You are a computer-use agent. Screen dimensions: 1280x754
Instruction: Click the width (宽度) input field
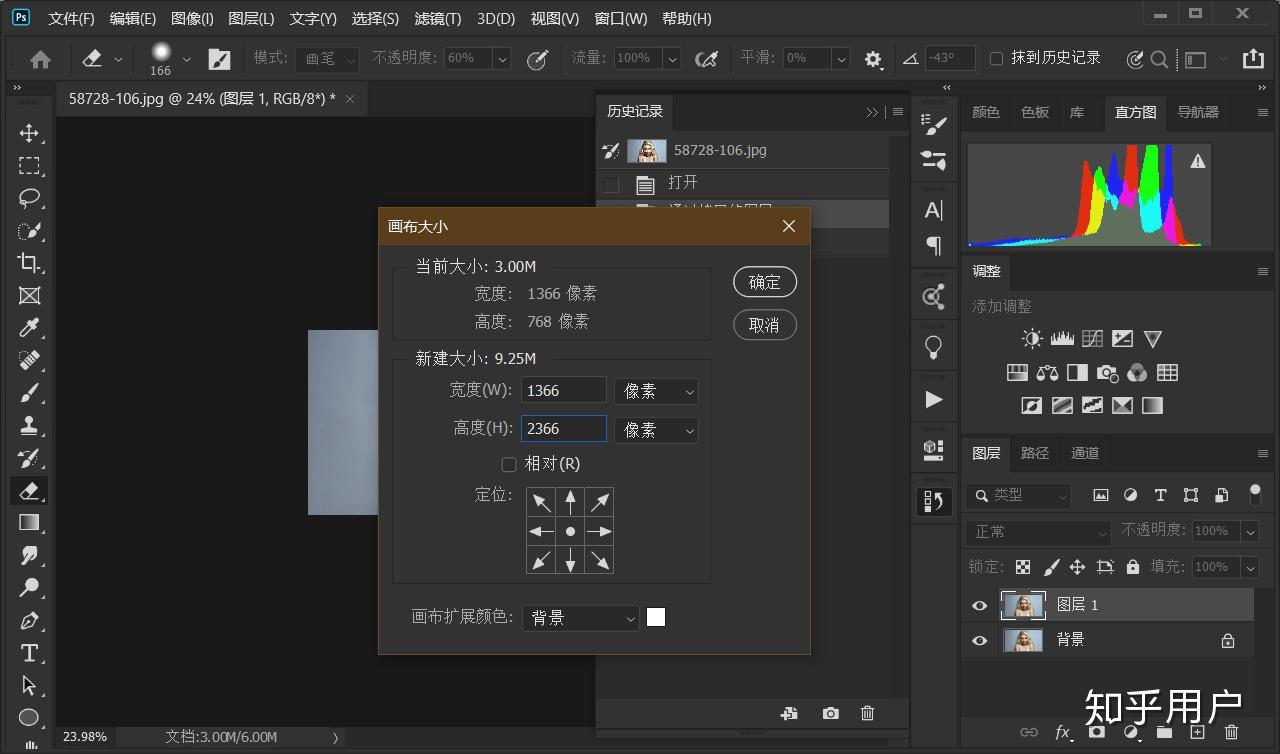coord(564,391)
